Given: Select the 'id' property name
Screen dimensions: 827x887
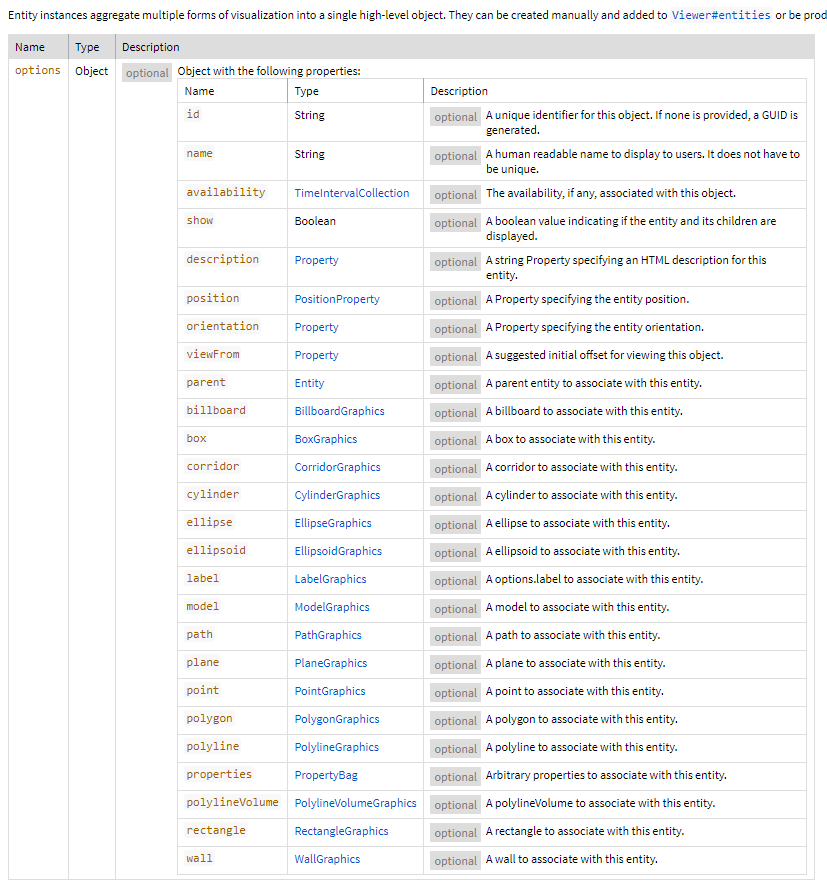Looking at the screenshot, I should 193,114.
